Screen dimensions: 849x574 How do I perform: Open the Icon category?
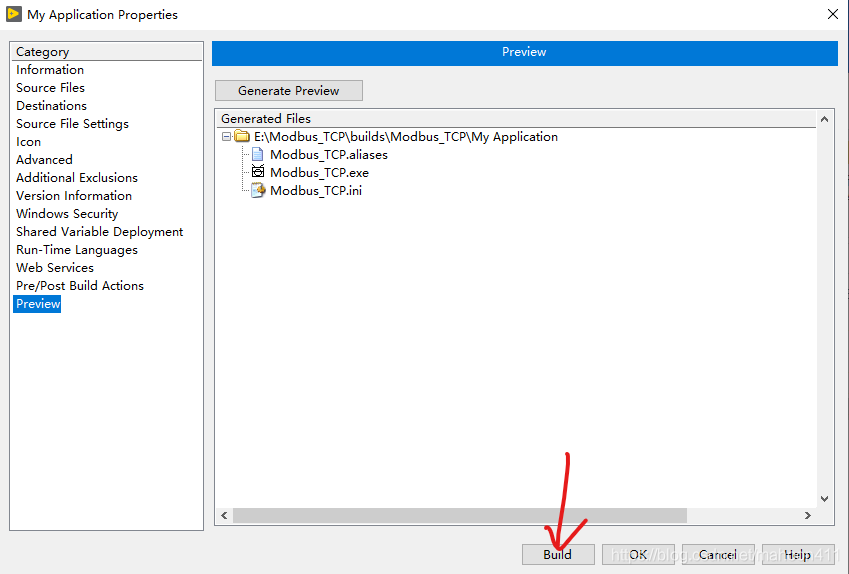click(28, 142)
